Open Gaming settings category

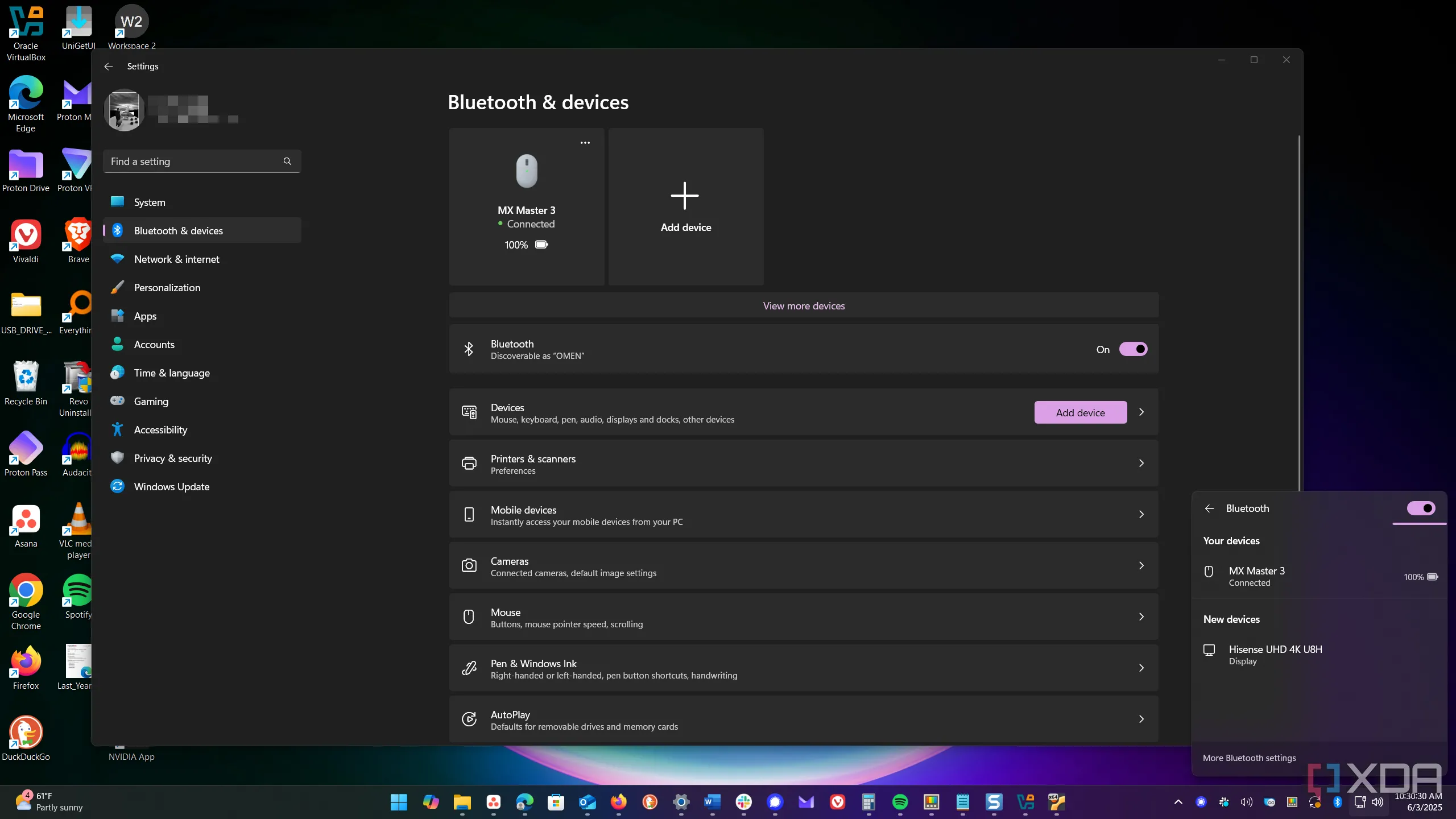tap(202, 401)
